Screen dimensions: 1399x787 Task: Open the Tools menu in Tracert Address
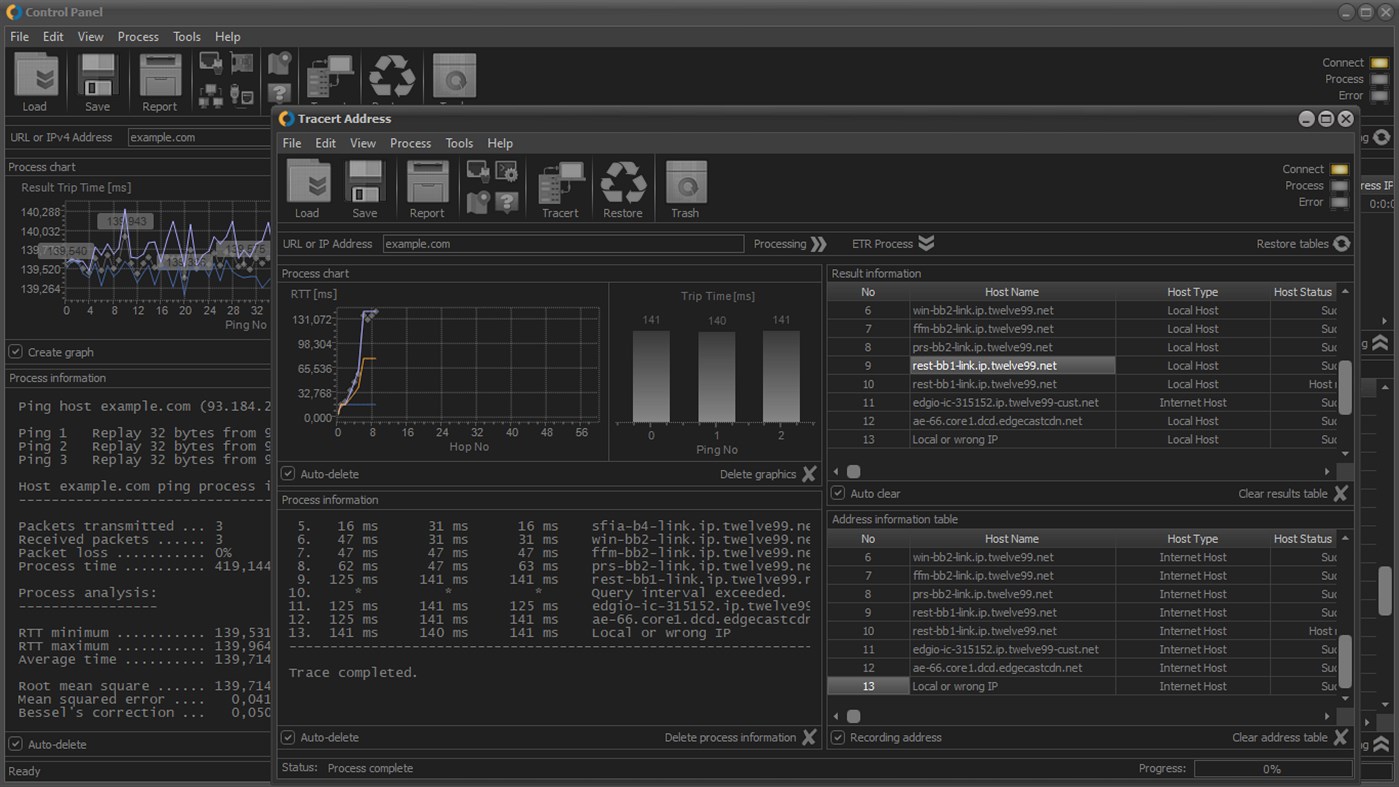459,143
